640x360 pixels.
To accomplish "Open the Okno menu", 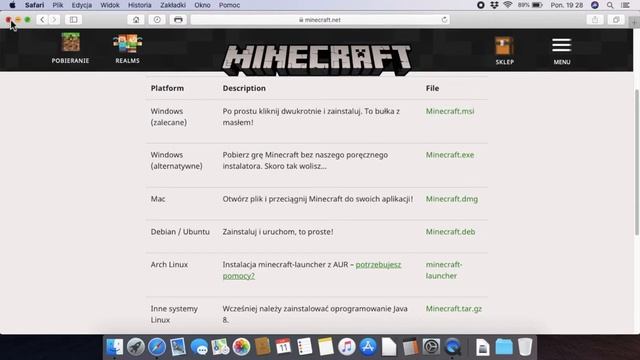I will point(202,5).
